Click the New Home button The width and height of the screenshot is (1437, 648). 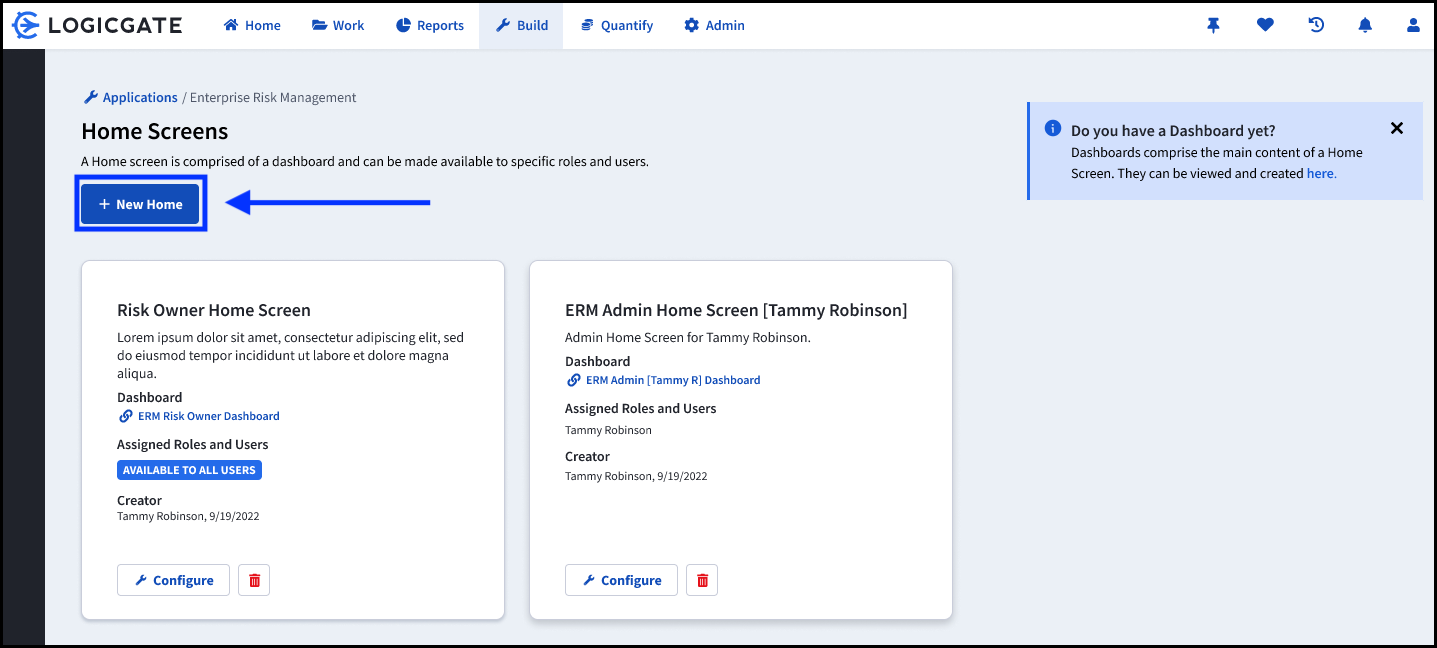tap(140, 203)
